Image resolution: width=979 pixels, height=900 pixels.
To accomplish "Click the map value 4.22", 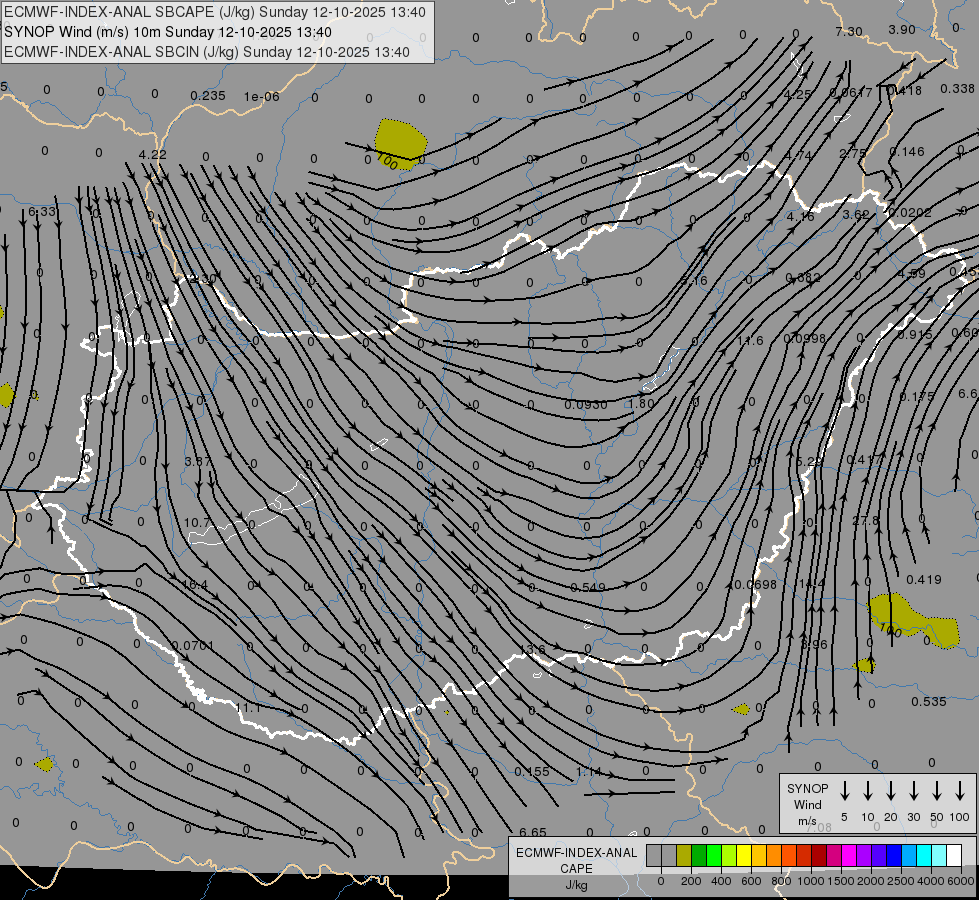I will tap(152, 154).
